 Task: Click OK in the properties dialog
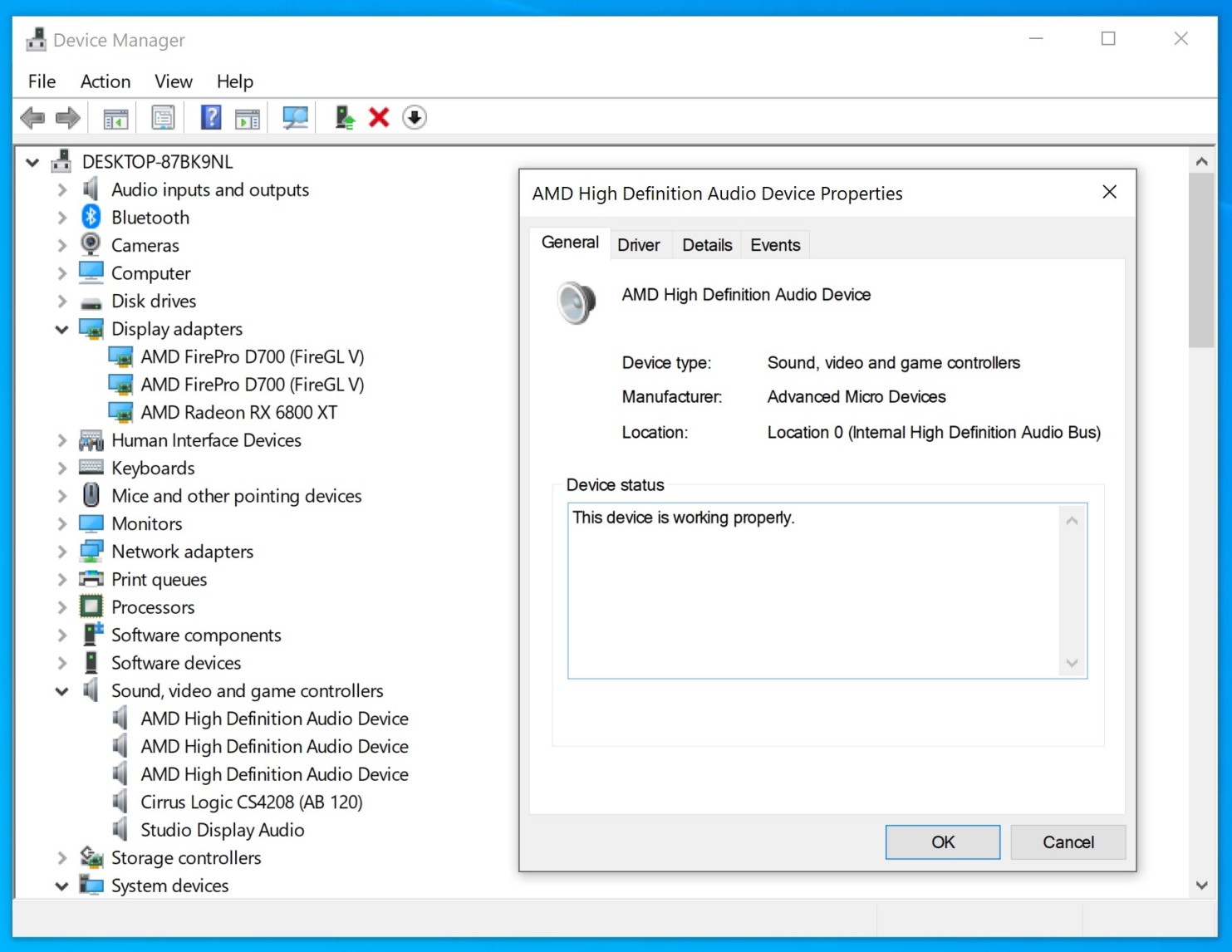943,842
